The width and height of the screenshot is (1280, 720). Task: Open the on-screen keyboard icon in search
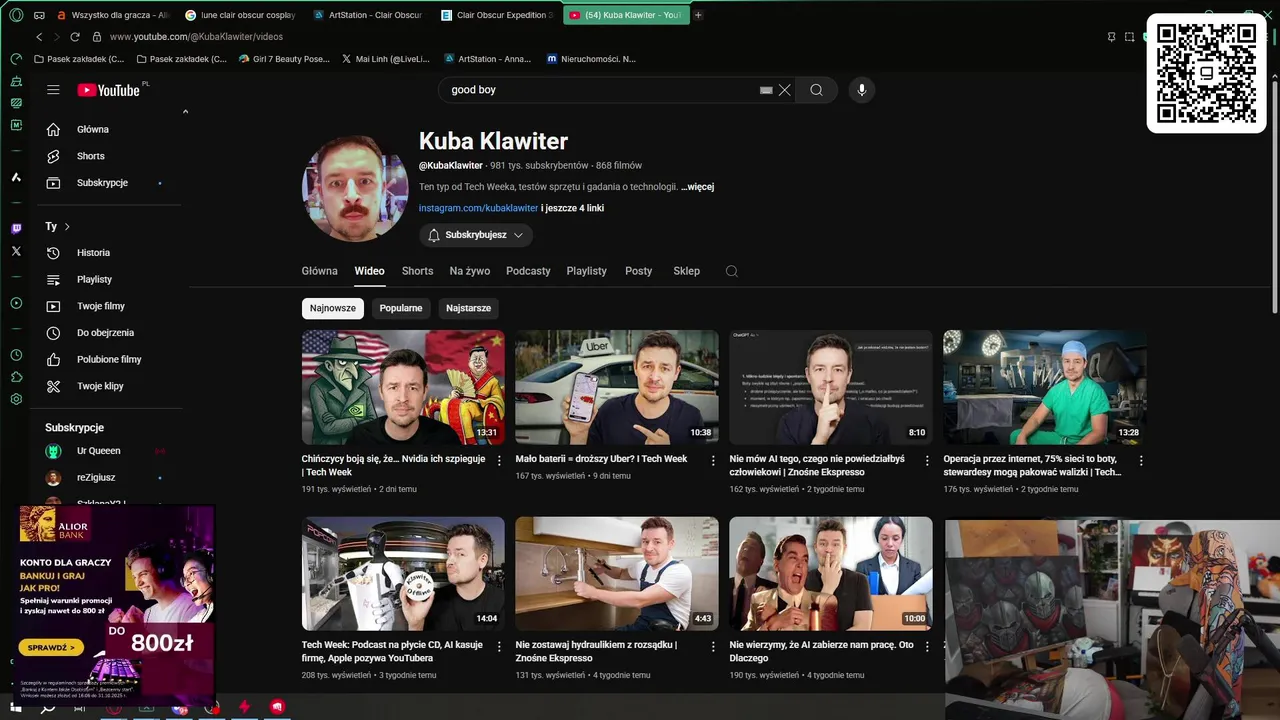[766, 90]
